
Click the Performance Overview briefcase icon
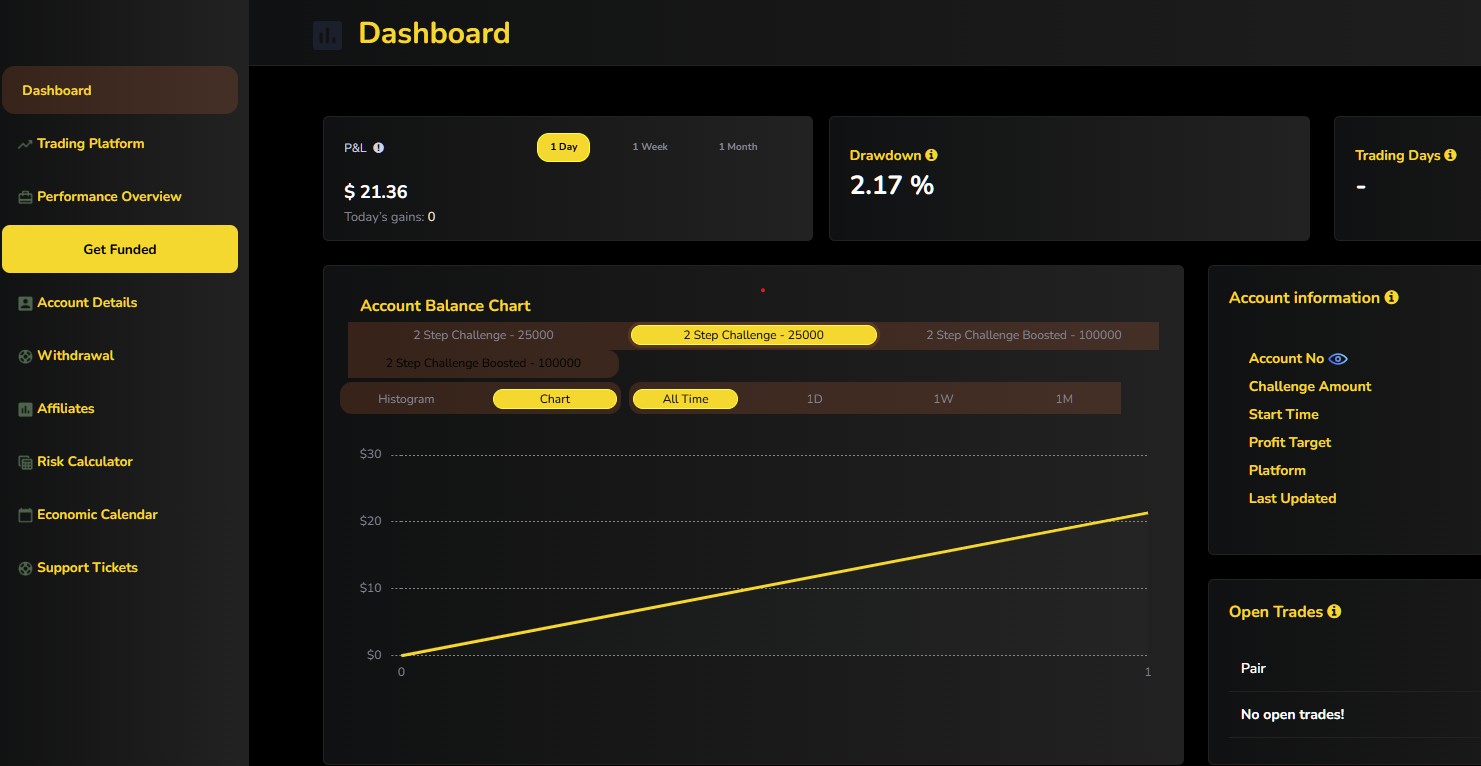pos(25,197)
